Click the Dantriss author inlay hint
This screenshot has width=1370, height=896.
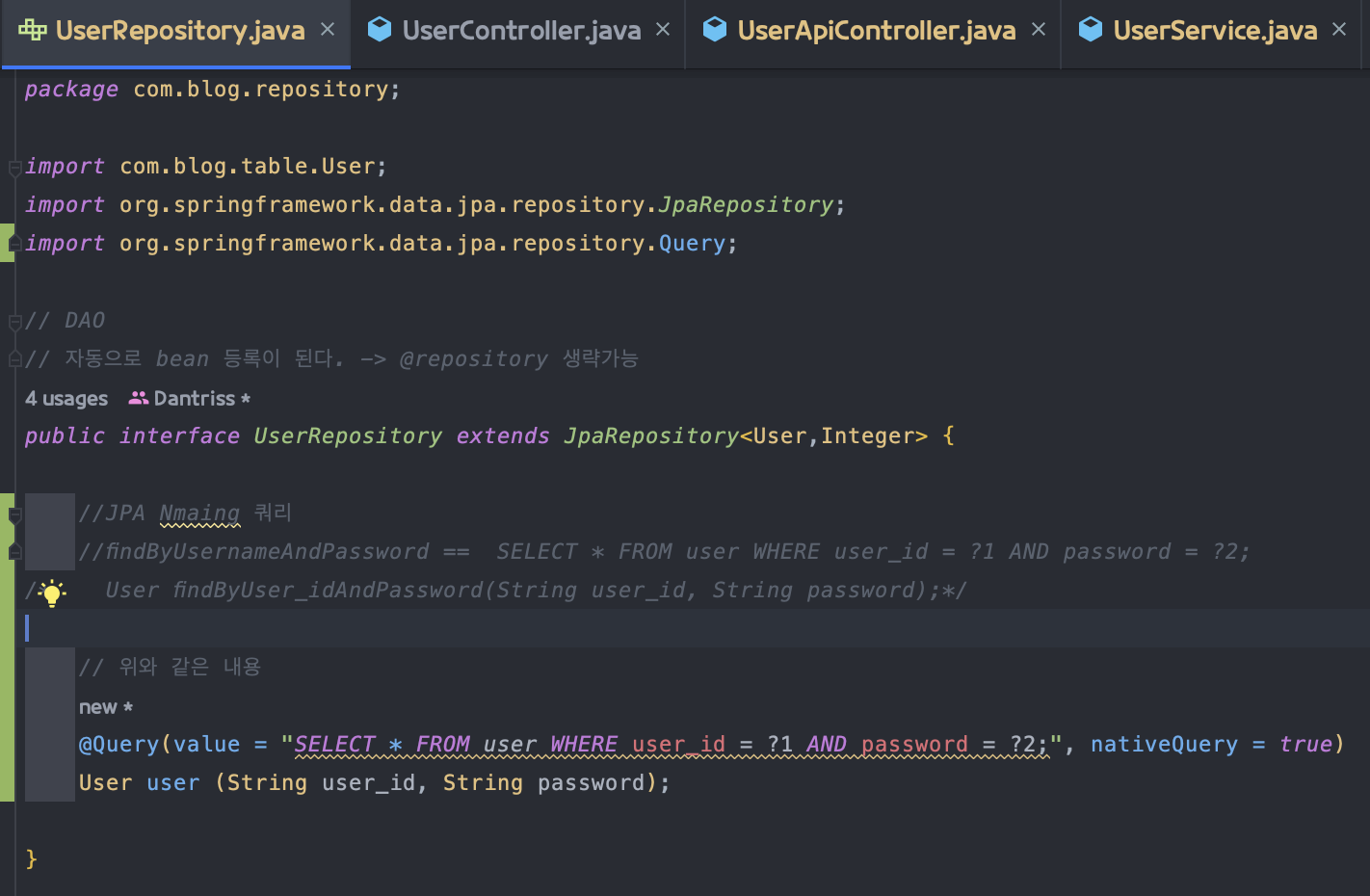[201, 399]
